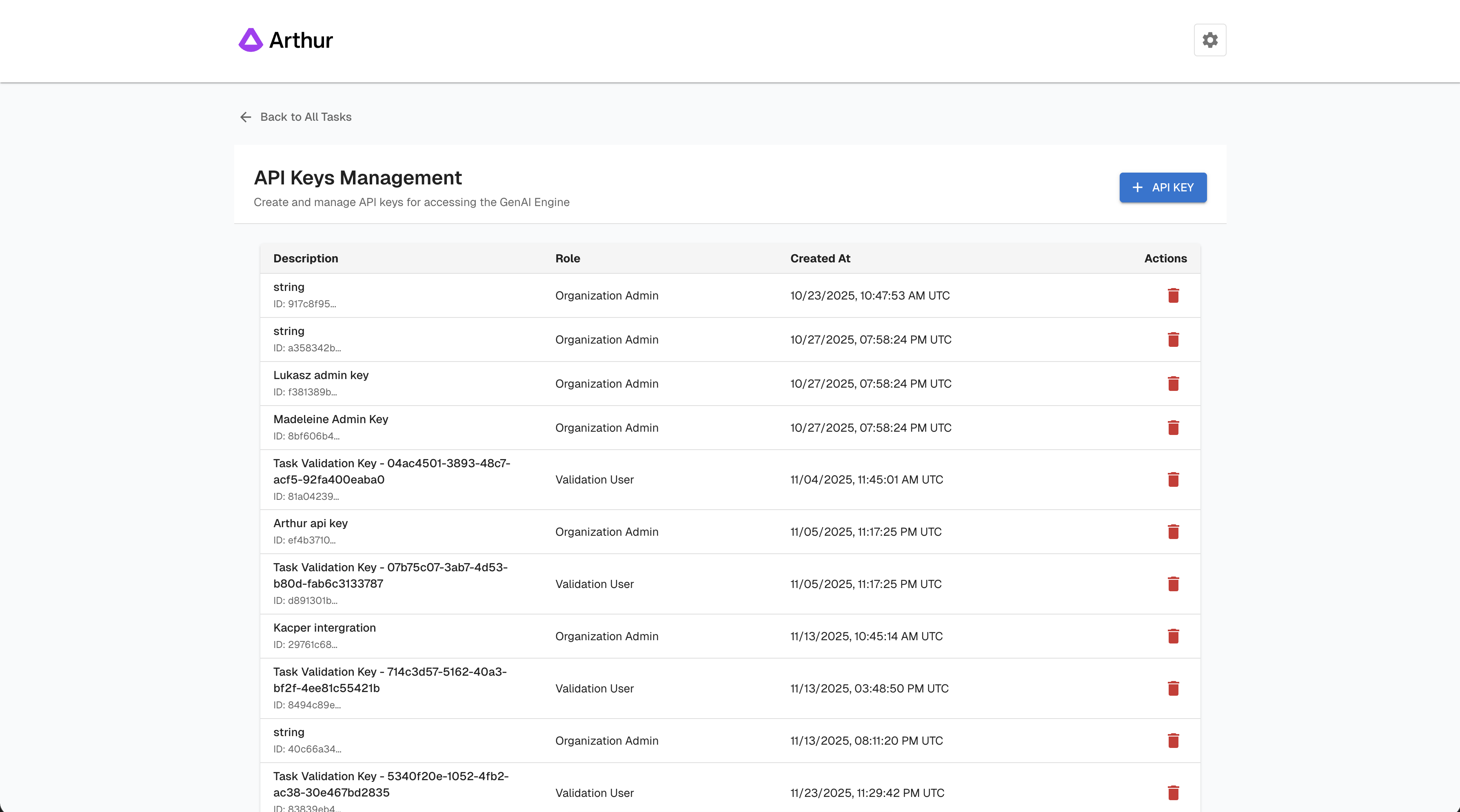The image size is (1460, 812).
Task: Create a new key via API KEY button
Action: [1163, 187]
